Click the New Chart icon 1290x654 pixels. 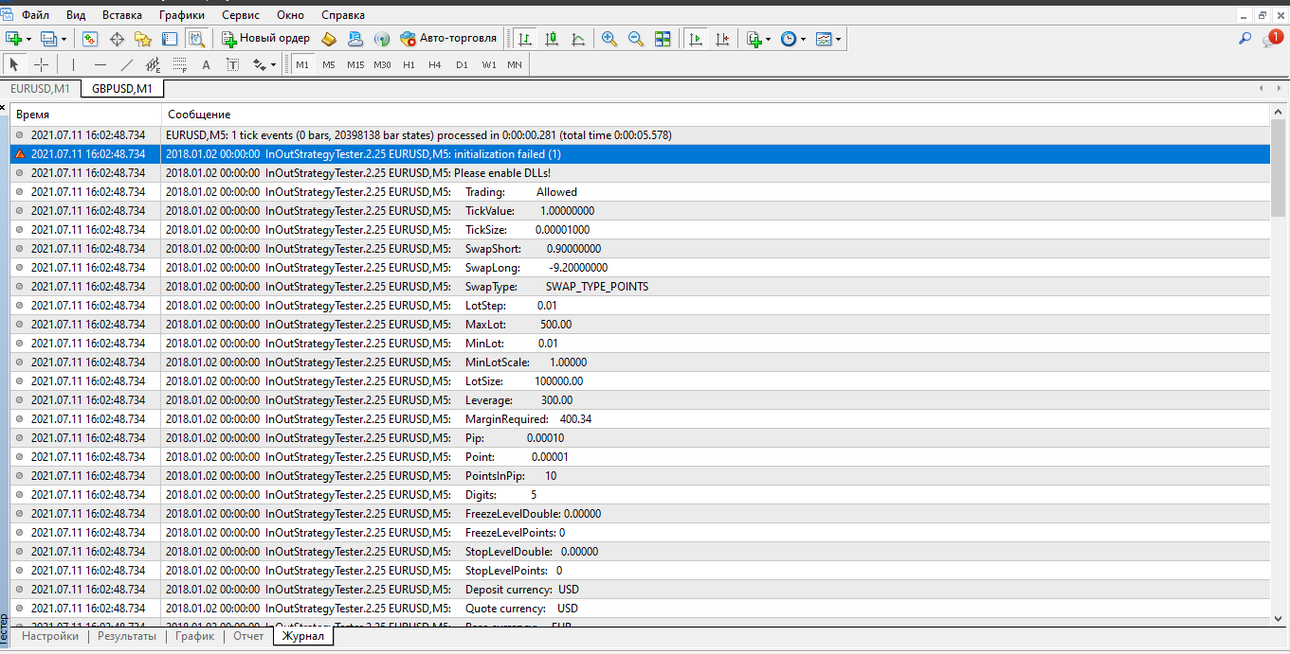pos(14,38)
